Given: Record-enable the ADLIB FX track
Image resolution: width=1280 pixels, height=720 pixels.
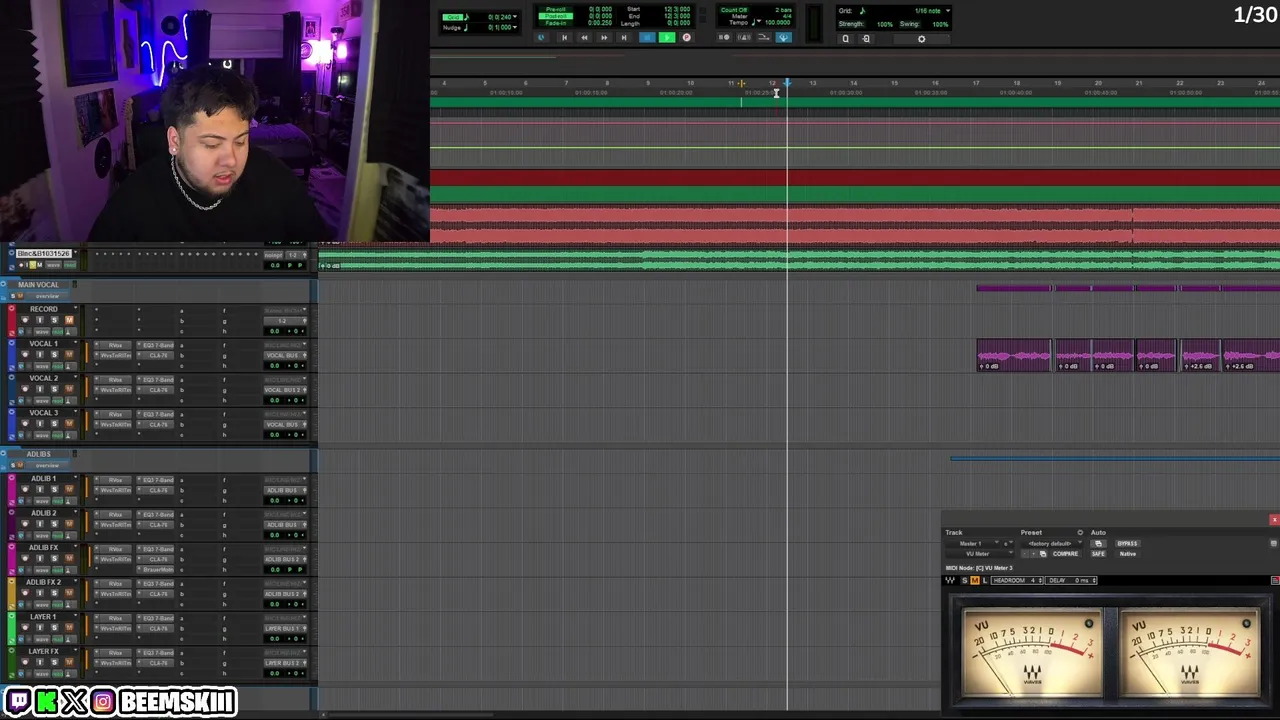Looking at the screenshot, I should click(x=25, y=559).
